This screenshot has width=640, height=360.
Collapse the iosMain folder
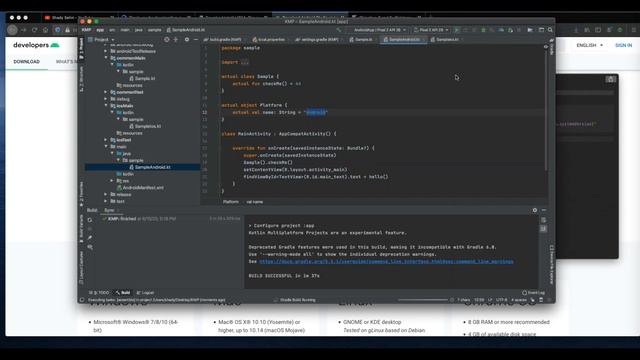tap(106, 106)
